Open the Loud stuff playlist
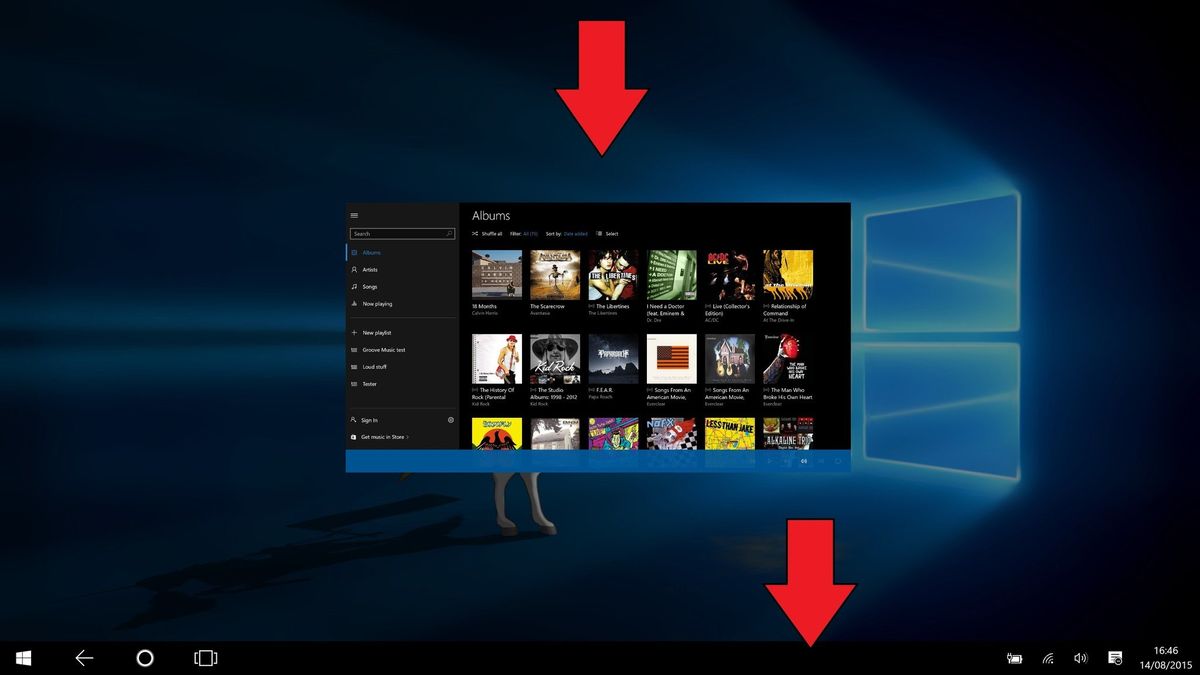The height and width of the screenshot is (675, 1200). pos(370,366)
